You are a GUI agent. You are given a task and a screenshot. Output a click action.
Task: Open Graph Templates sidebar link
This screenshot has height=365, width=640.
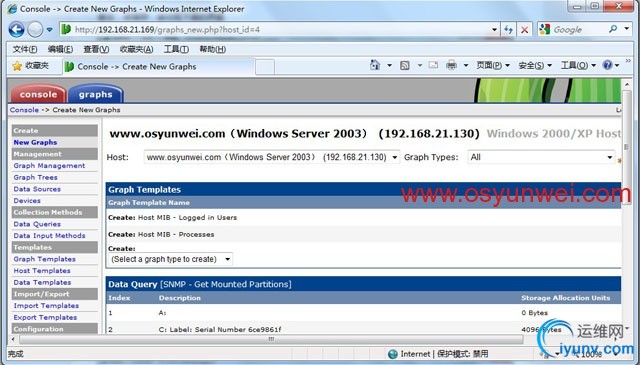44,259
